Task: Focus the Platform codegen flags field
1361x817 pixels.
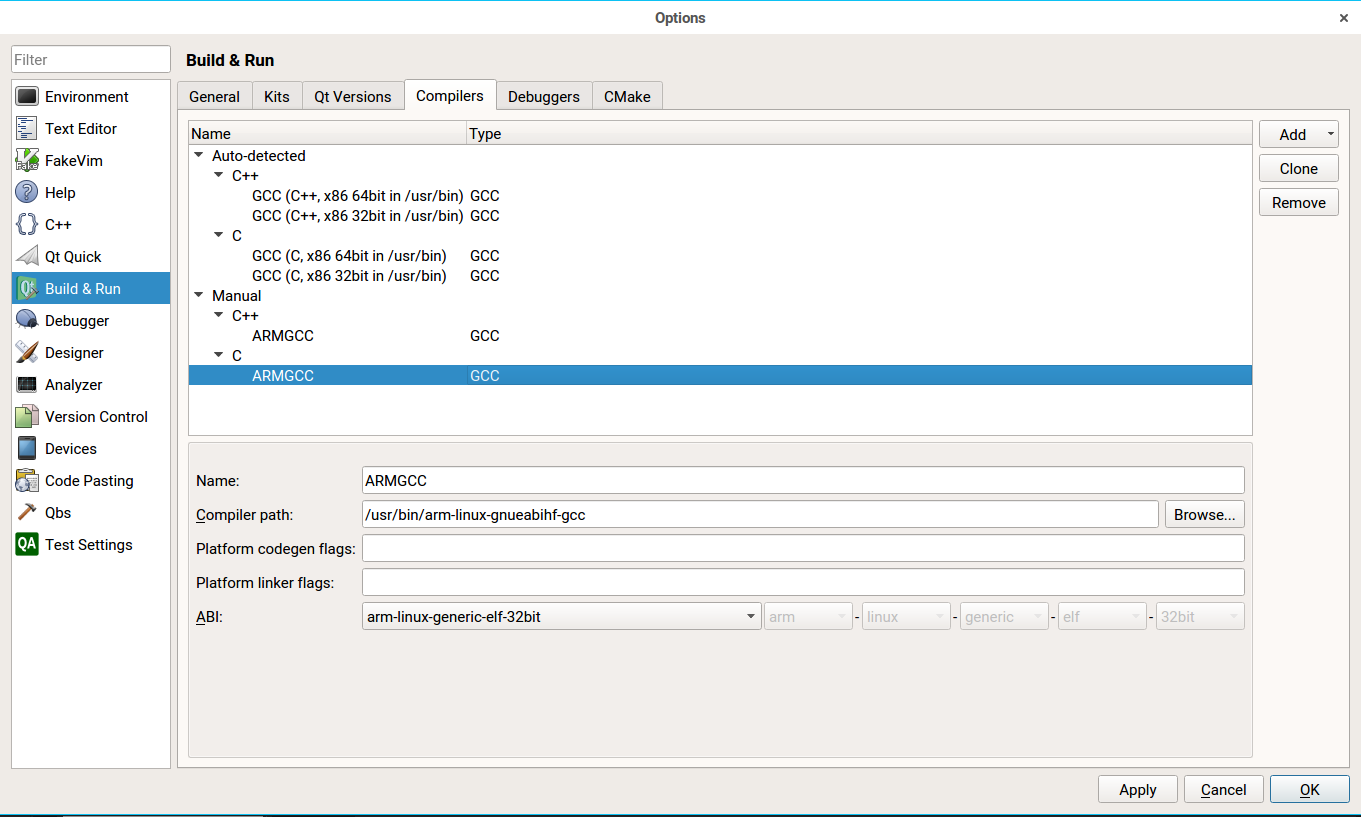Action: tap(803, 549)
